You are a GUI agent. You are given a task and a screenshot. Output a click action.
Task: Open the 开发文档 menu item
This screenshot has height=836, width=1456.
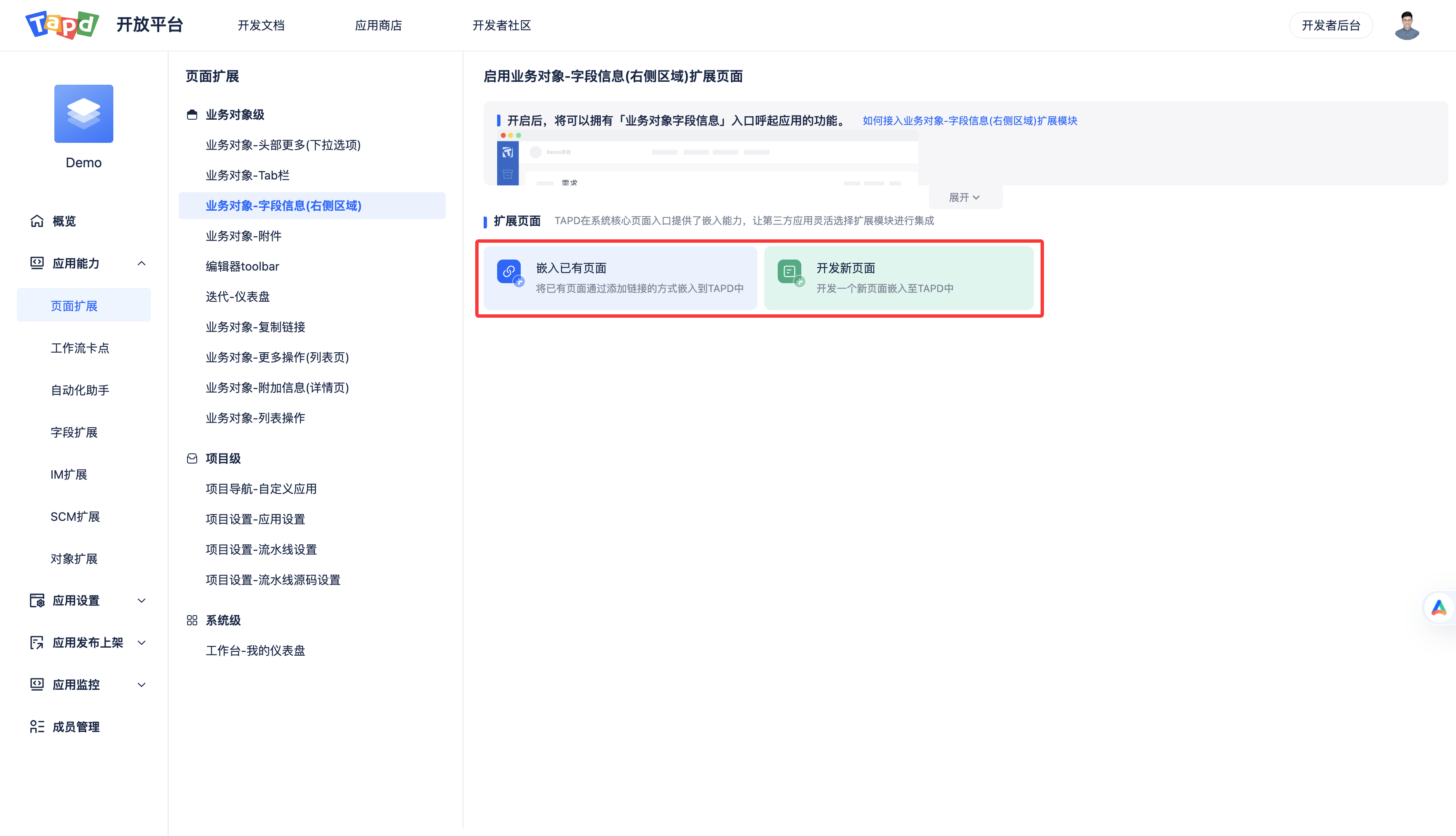[261, 25]
